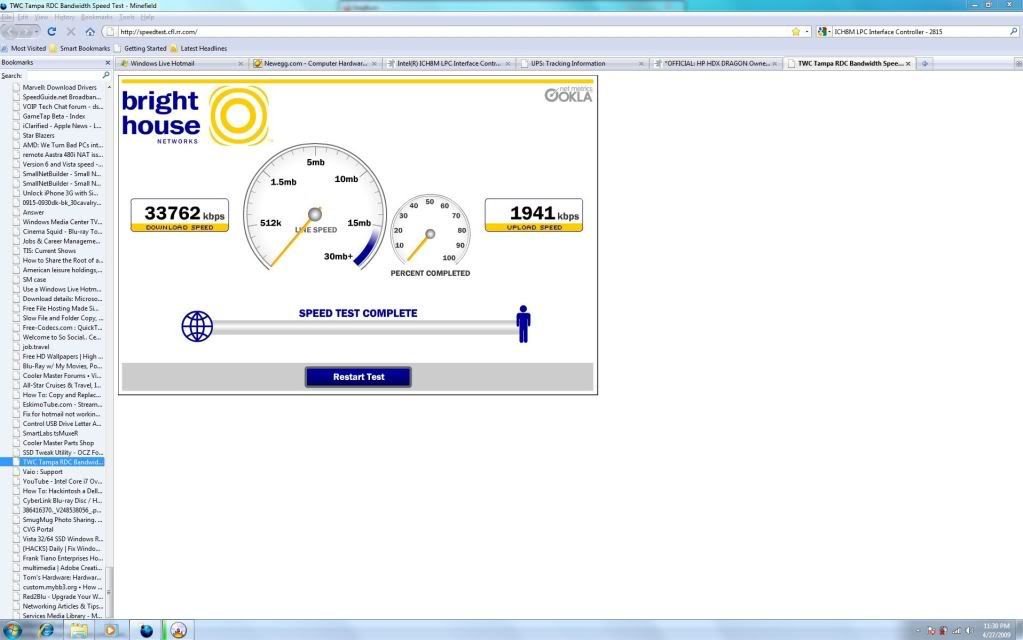The width and height of the screenshot is (1023, 640).
Task: Open a new tab with the plus button
Action: click(x=924, y=63)
